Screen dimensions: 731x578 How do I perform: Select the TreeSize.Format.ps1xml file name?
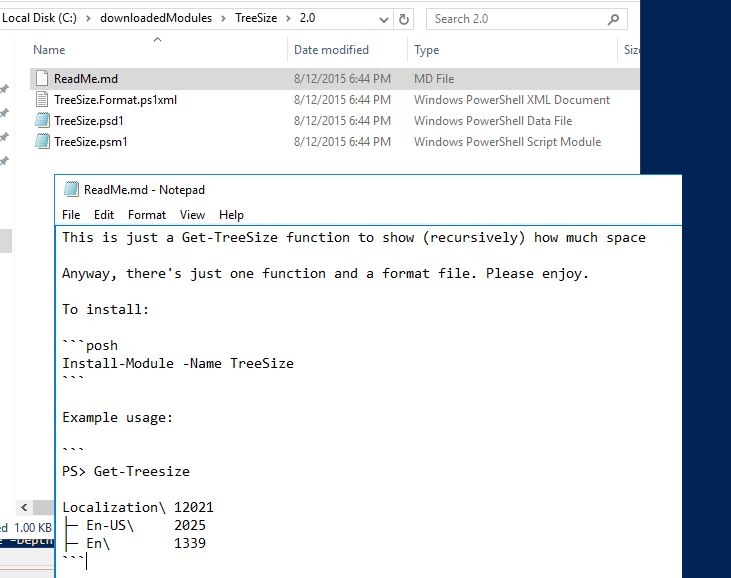coord(115,100)
